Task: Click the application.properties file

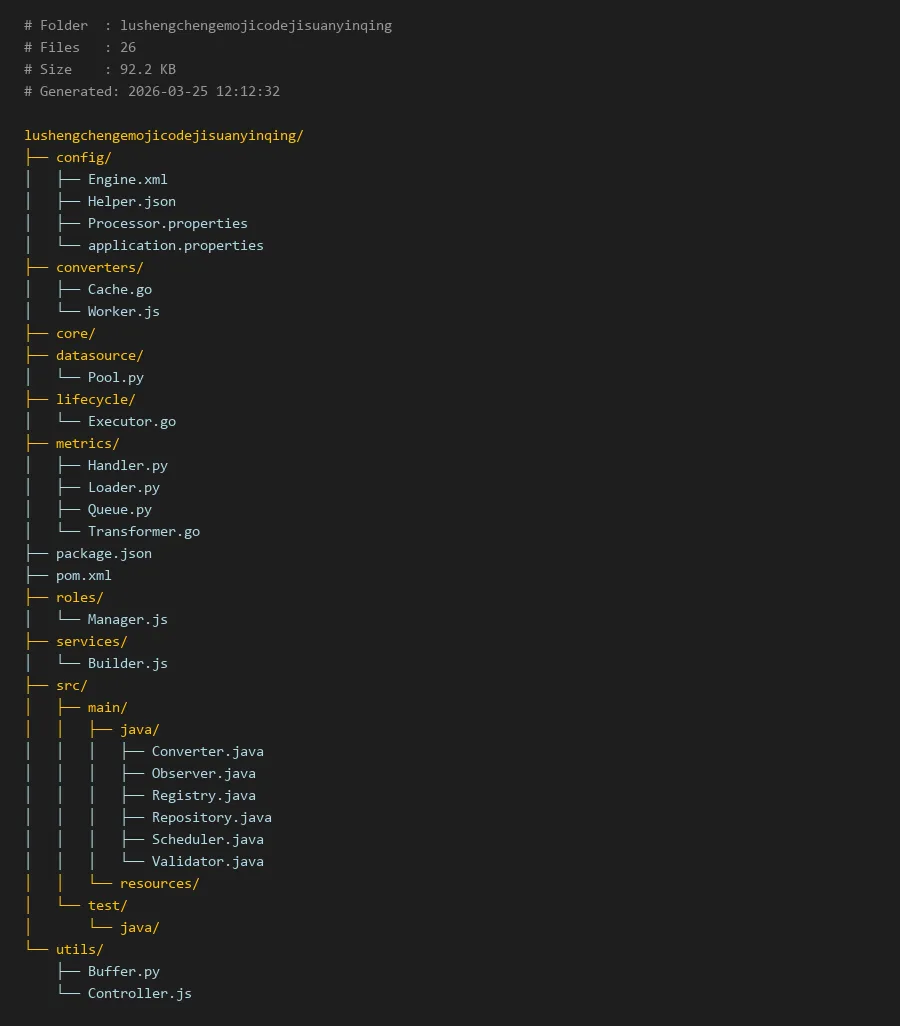Action: (x=175, y=245)
